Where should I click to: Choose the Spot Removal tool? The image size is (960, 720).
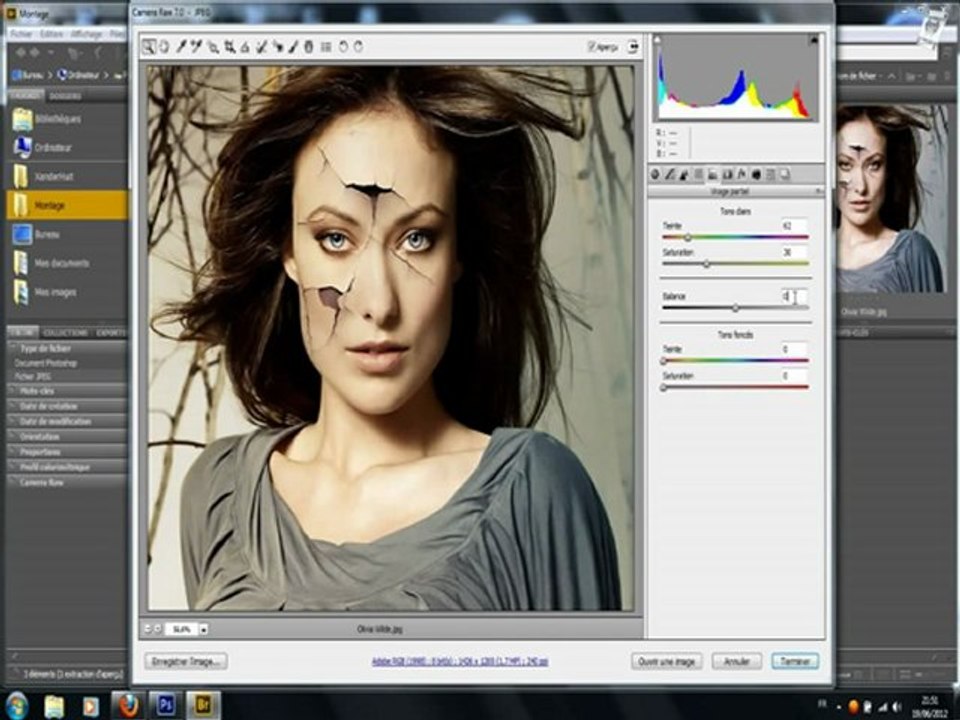[x=261, y=47]
